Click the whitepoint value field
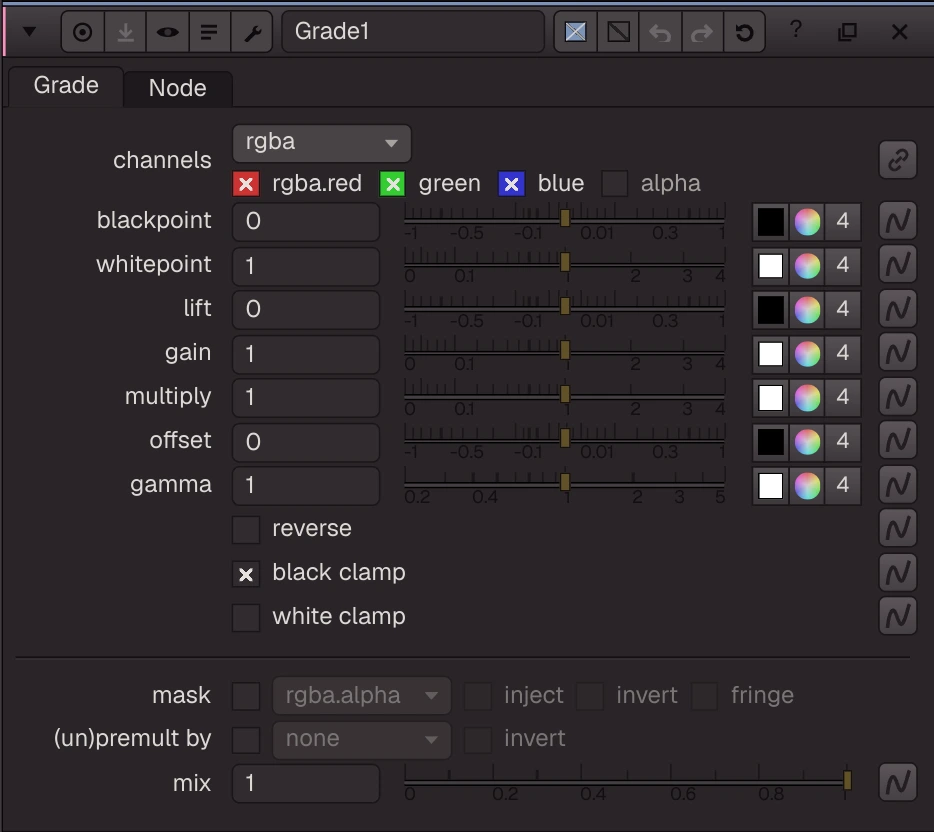934x832 pixels. pyautogui.click(x=306, y=266)
